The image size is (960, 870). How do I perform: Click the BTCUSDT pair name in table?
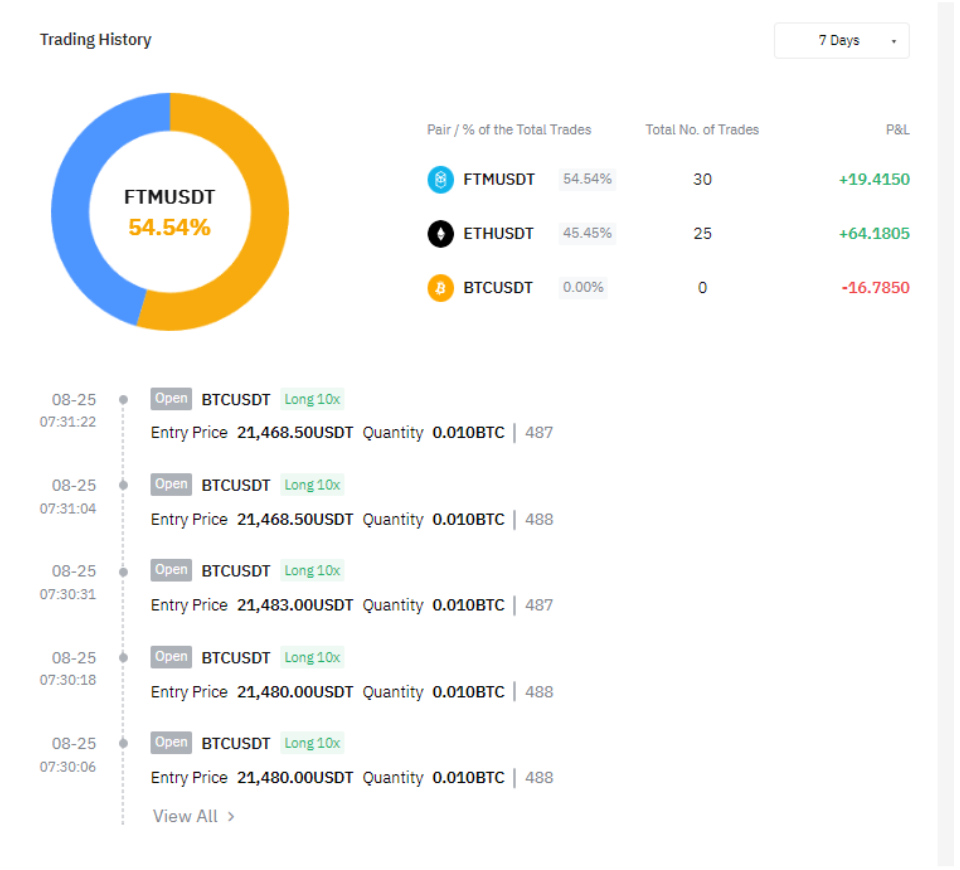(x=498, y=288)
